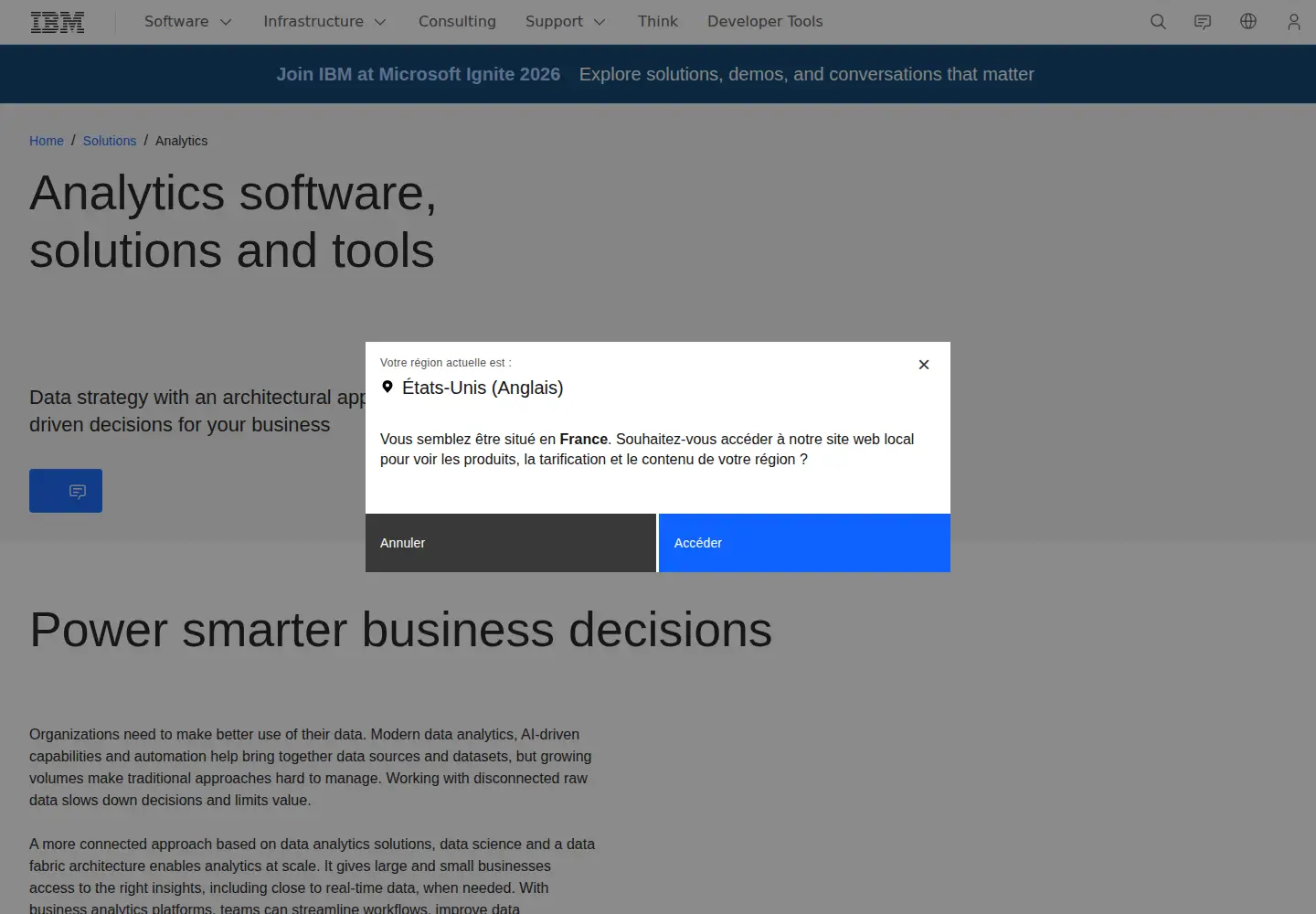Image resolution: width=1316 pixels, height=914 pixels.
Task: Click the 'Analytics software, solutions and tools' heading
Action: [233, 221]
